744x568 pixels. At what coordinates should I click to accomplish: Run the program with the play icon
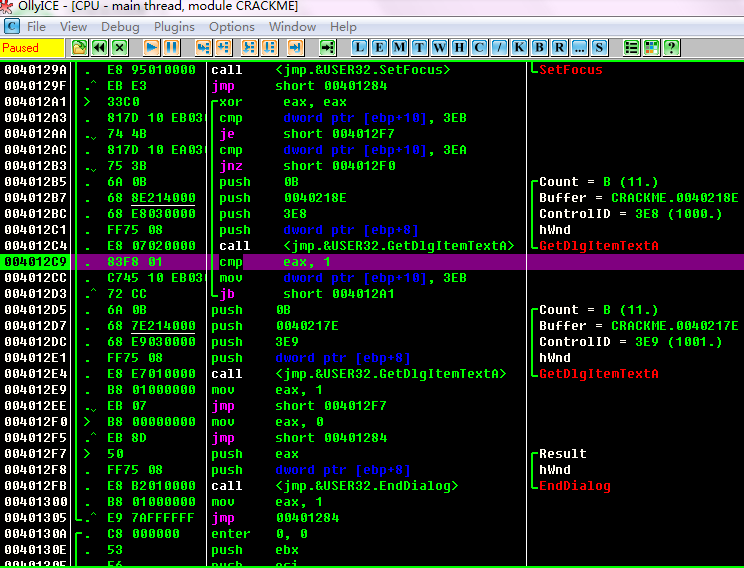point(151,47)
